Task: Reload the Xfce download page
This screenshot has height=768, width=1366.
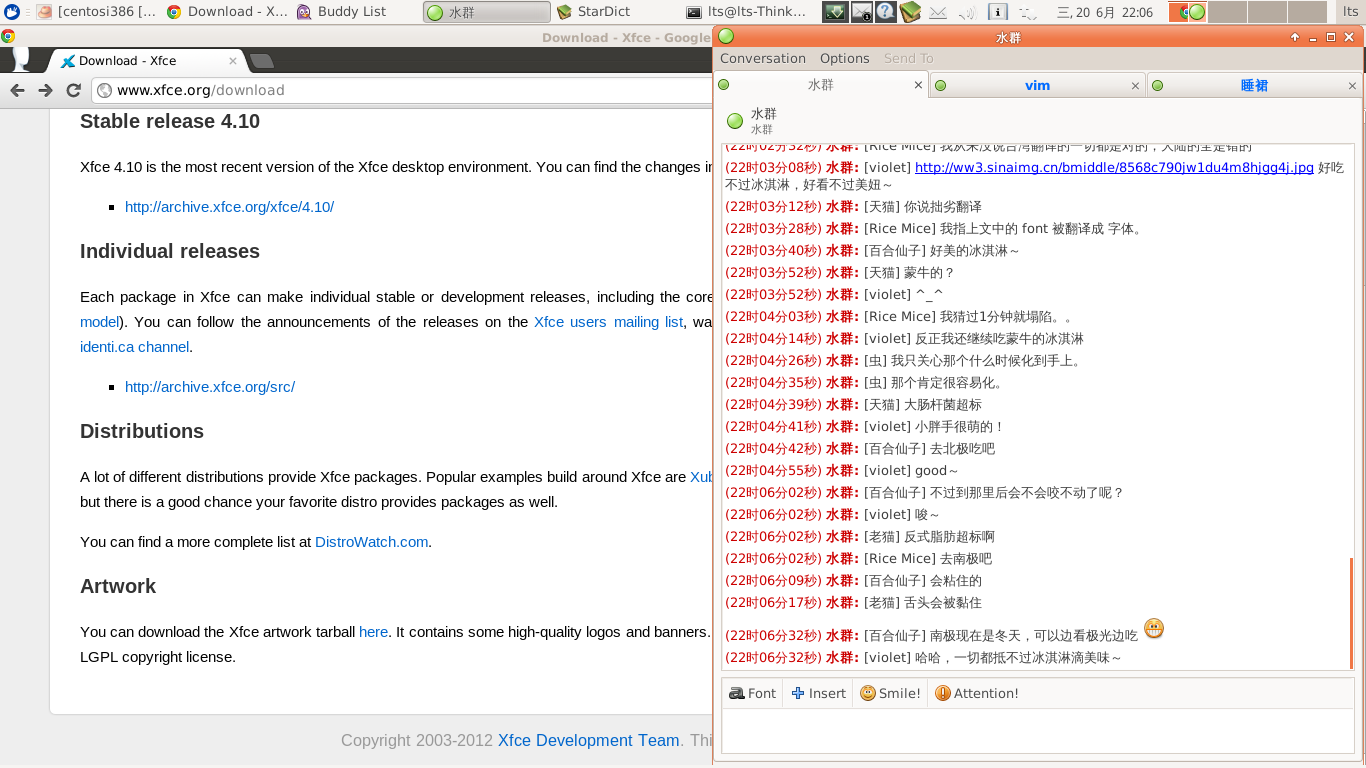Action: pos(73,90)
